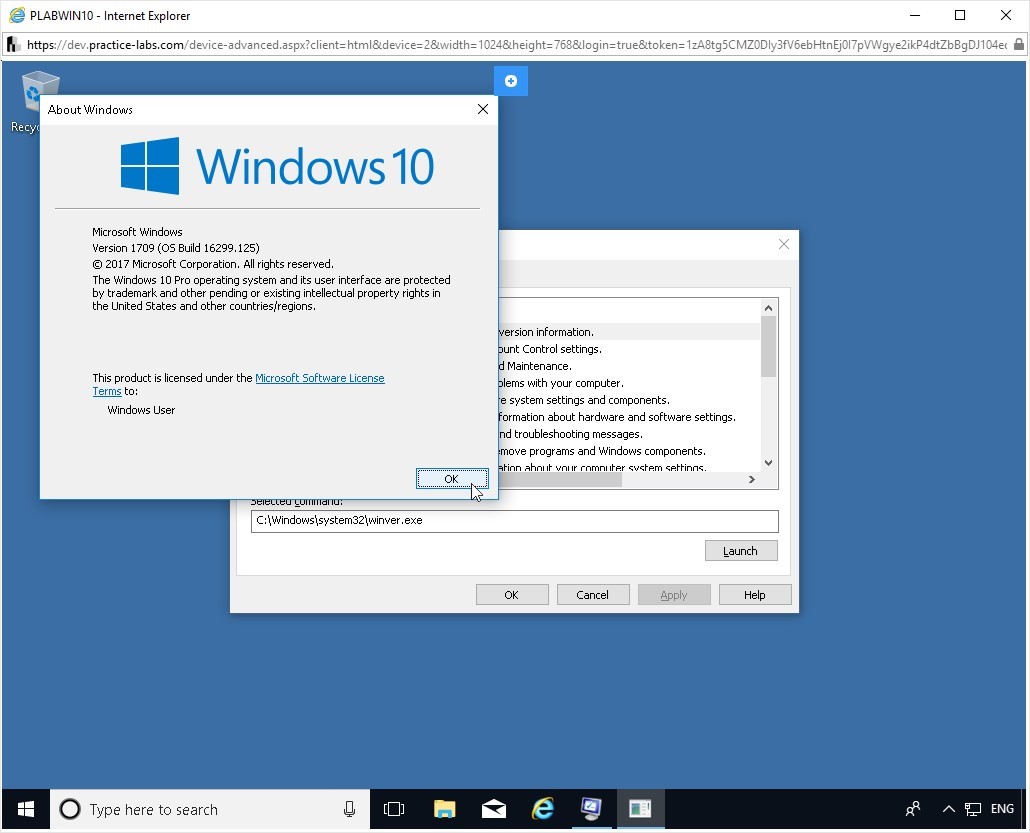Click the Launch button
The image size is (1030, 833).
tap(741, 551)
